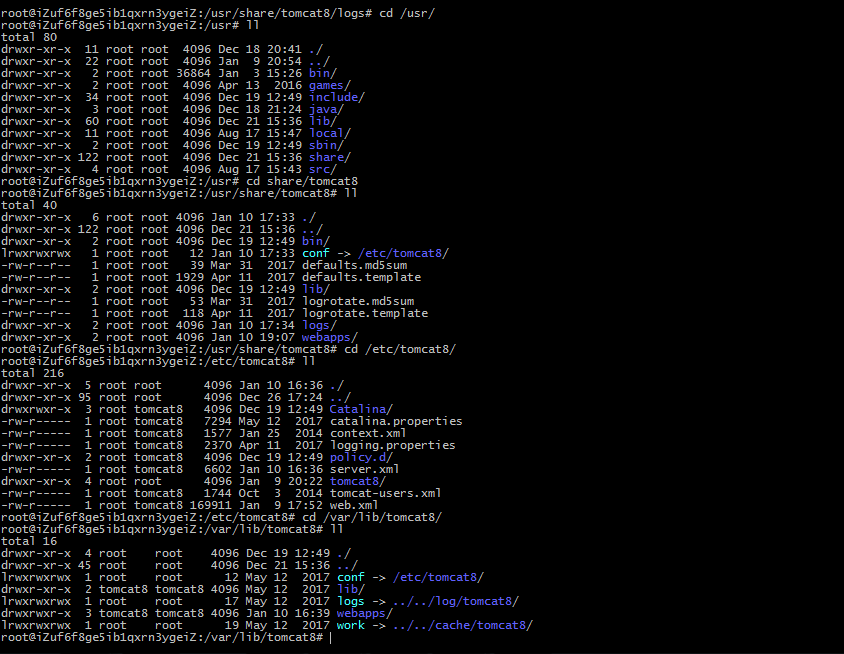Click the 'total 40' line
Image resolution: width=844 pixels, height=654 pixels.
pos(29,205)
